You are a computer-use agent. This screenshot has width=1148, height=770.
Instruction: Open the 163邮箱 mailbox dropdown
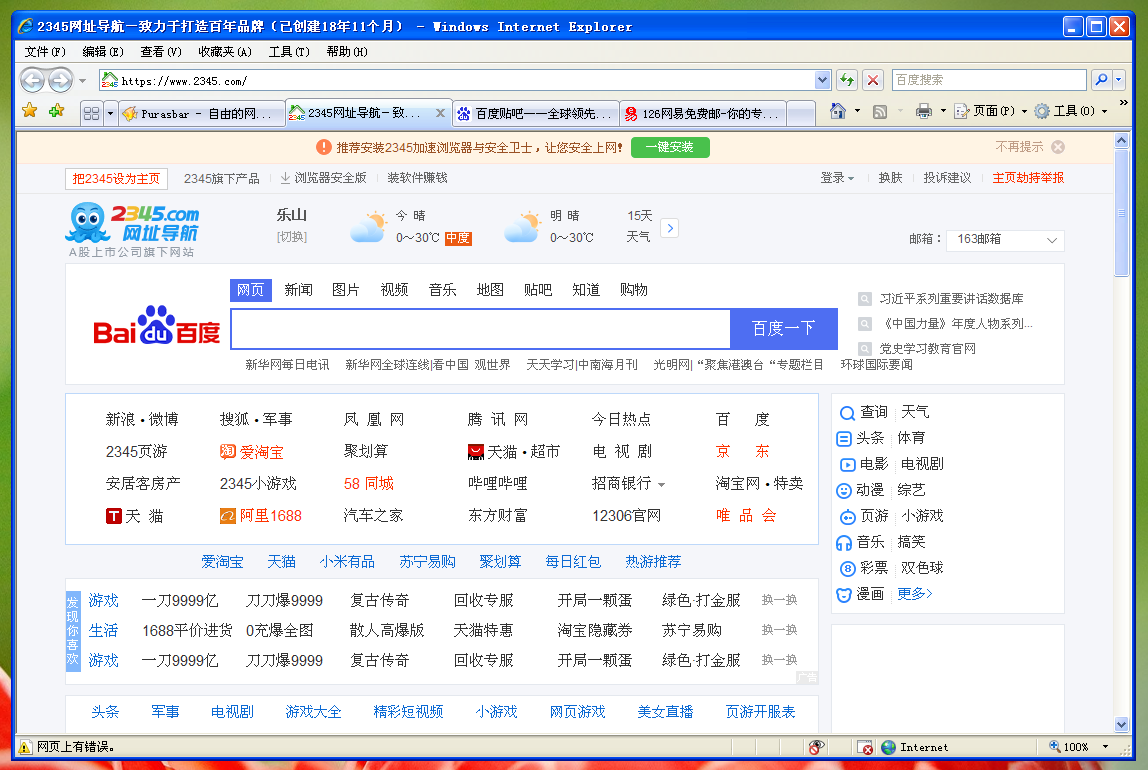(x=1005, y=240)
